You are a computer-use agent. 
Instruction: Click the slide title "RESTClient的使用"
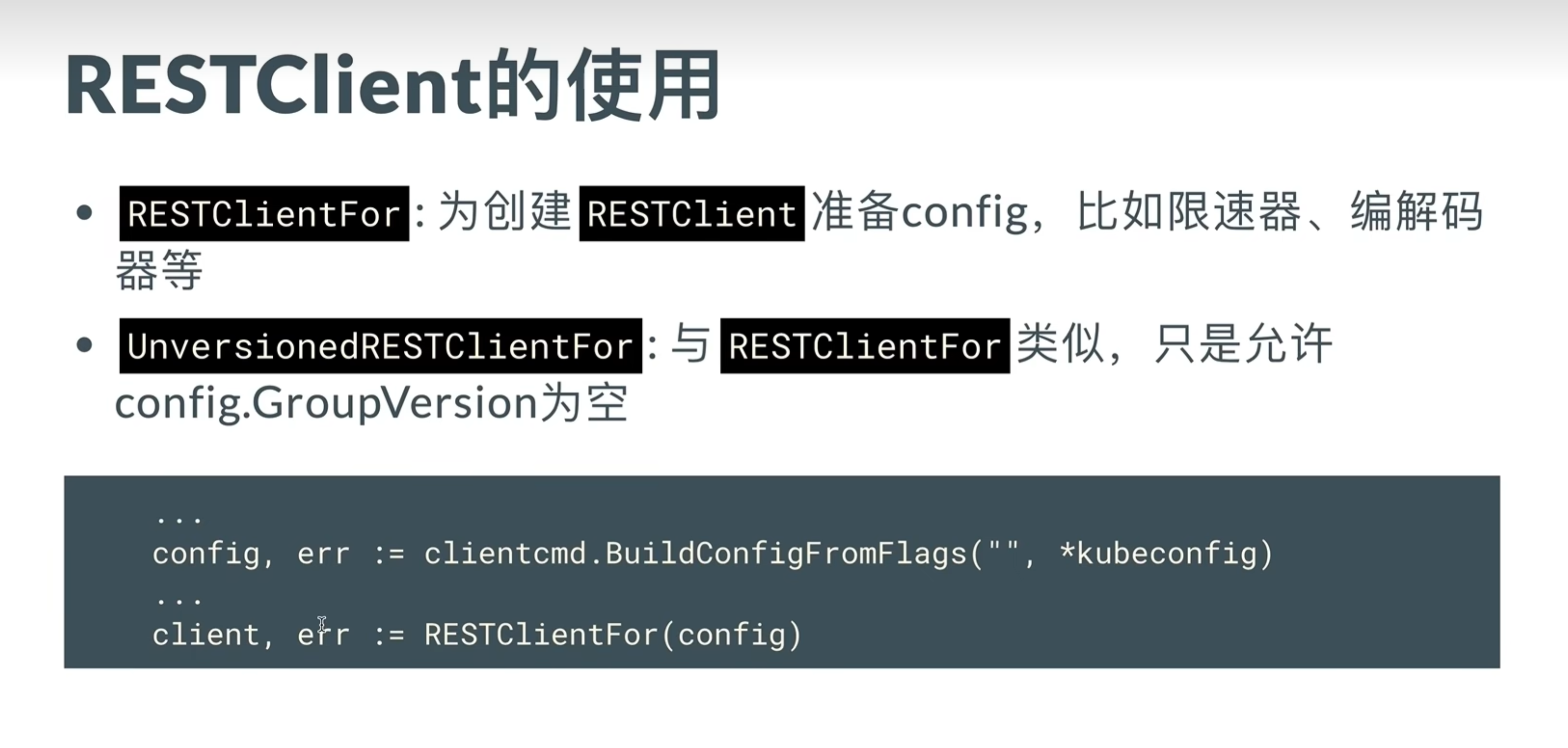tap(393, 85)
